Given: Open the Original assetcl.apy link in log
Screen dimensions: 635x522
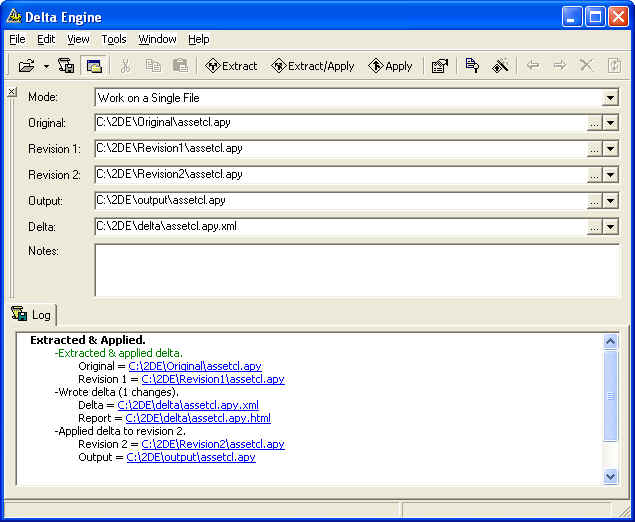Looking at the screenshot, I should coord(195,366).
